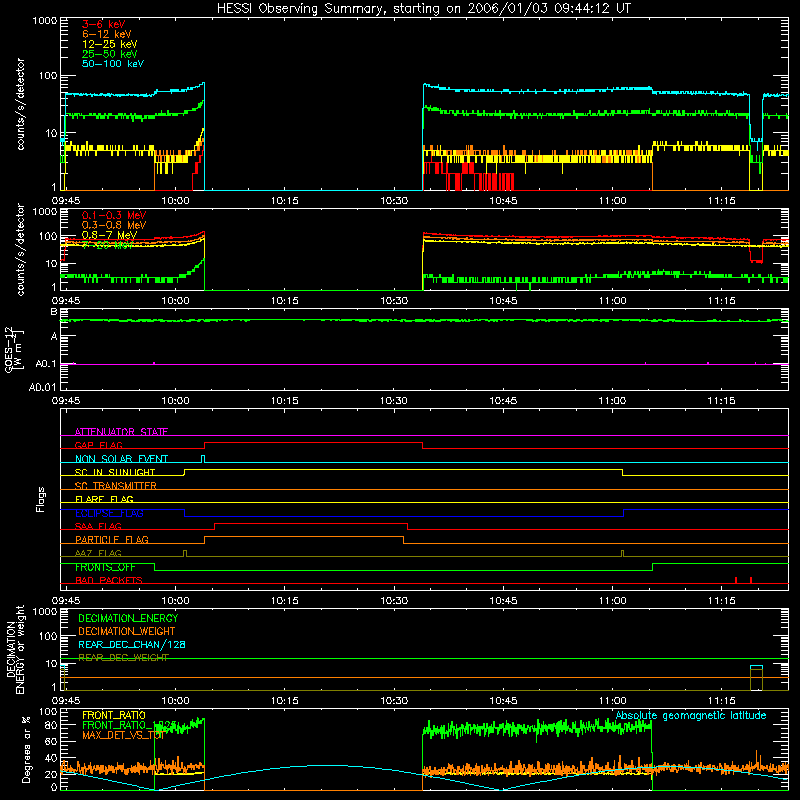
Task: Select the SC_TRANSMITTER flag label
Action: 116,485
